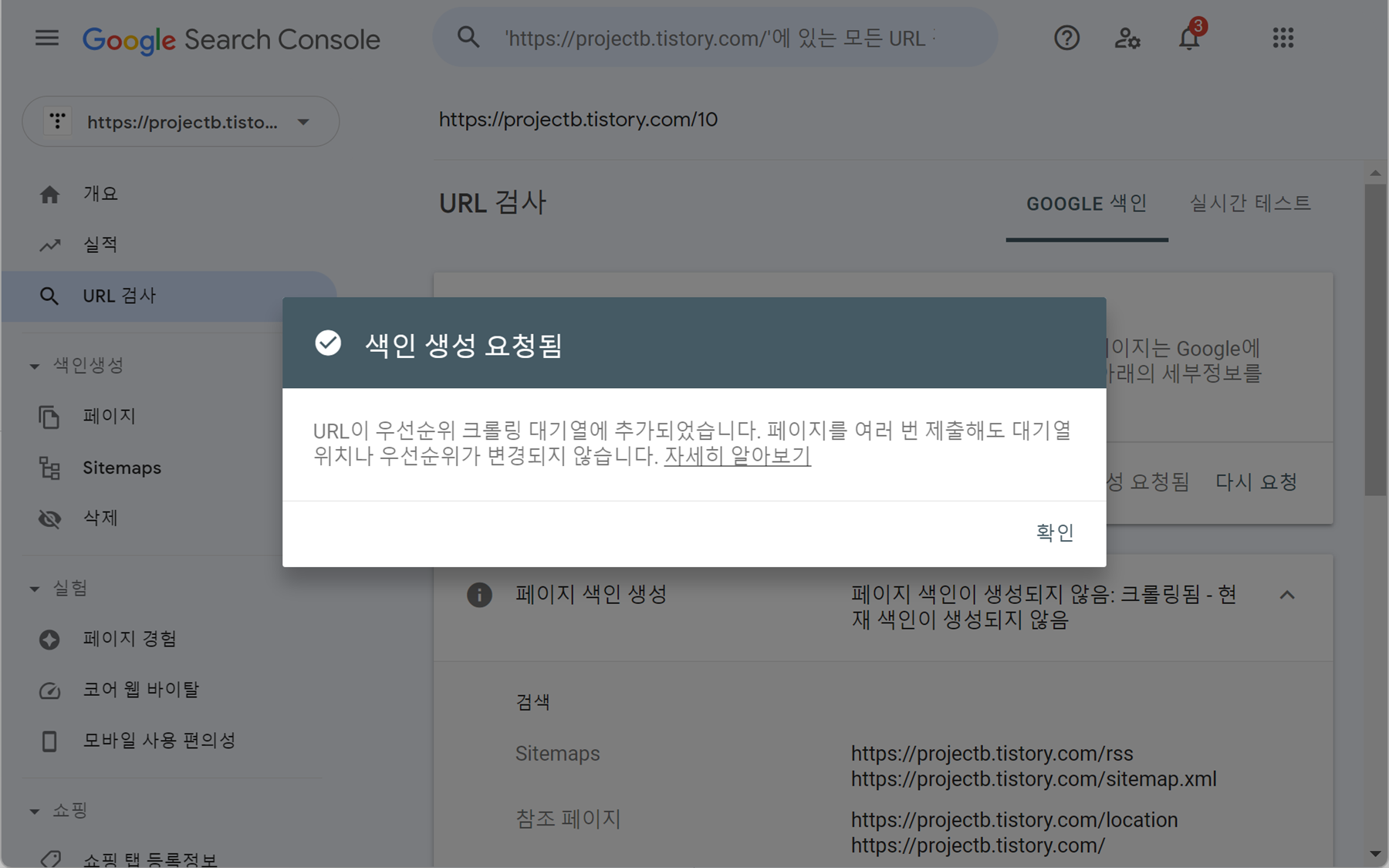
Task: Click the magnifier icon next to URL 검사
Action: click(x=49, y=296)
